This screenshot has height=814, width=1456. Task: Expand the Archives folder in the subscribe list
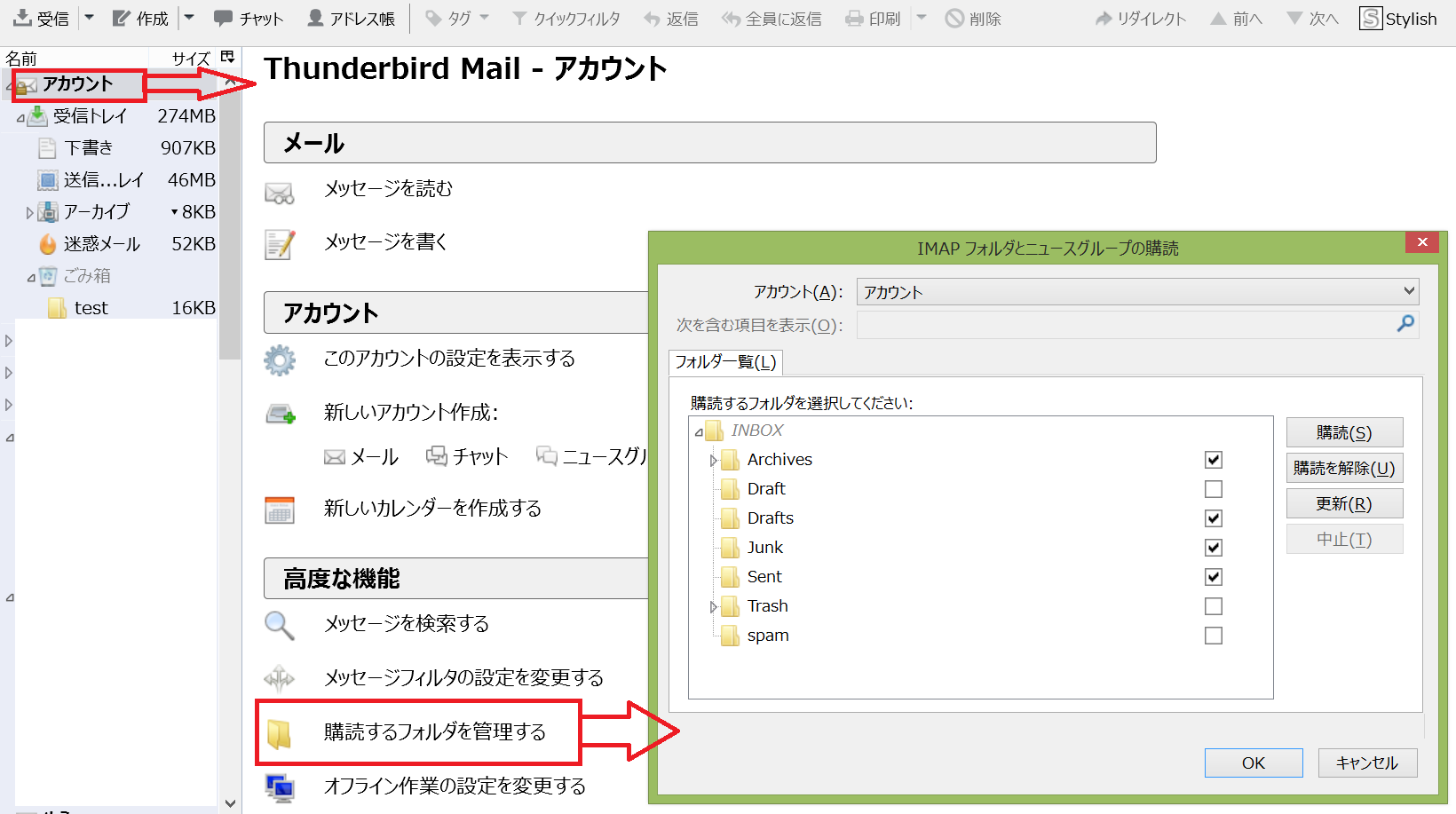713,461
